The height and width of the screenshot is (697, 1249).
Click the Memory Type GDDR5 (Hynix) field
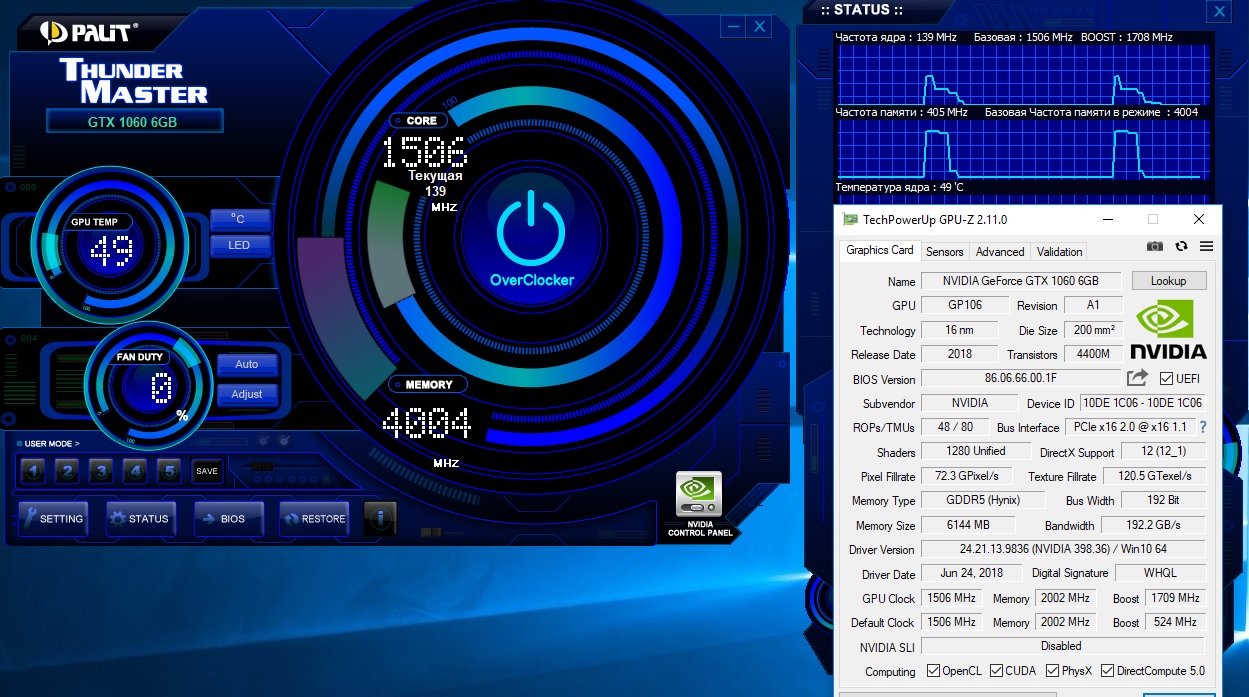click(982, 500)
